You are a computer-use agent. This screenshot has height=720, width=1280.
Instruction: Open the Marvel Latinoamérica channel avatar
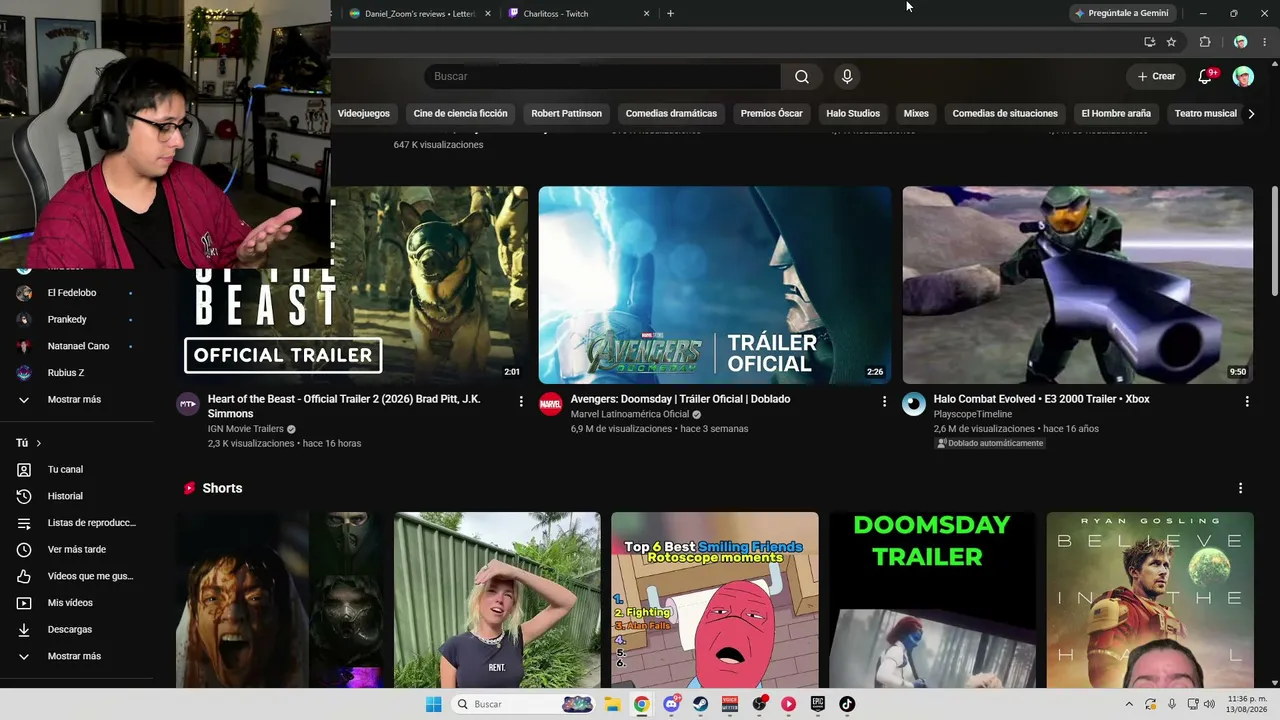pos(551,403)
